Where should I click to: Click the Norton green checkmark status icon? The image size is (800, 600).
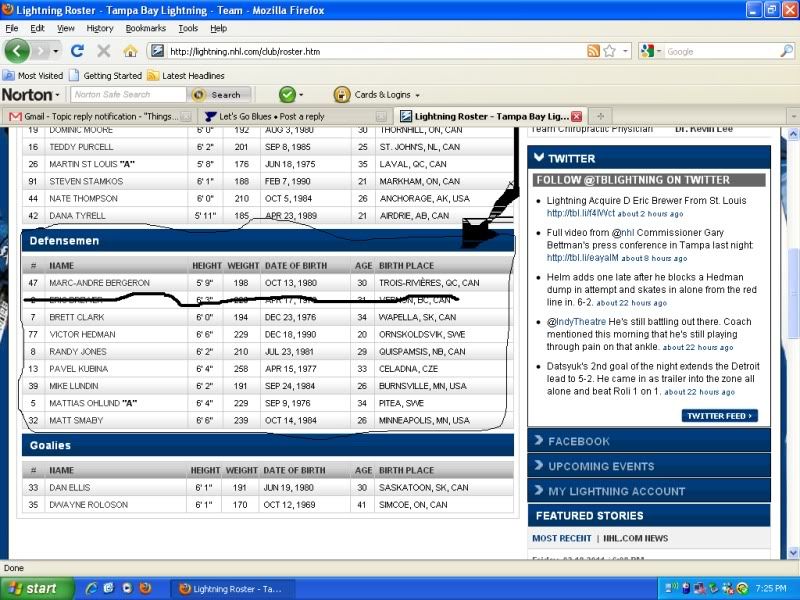(x=287, y=94)
